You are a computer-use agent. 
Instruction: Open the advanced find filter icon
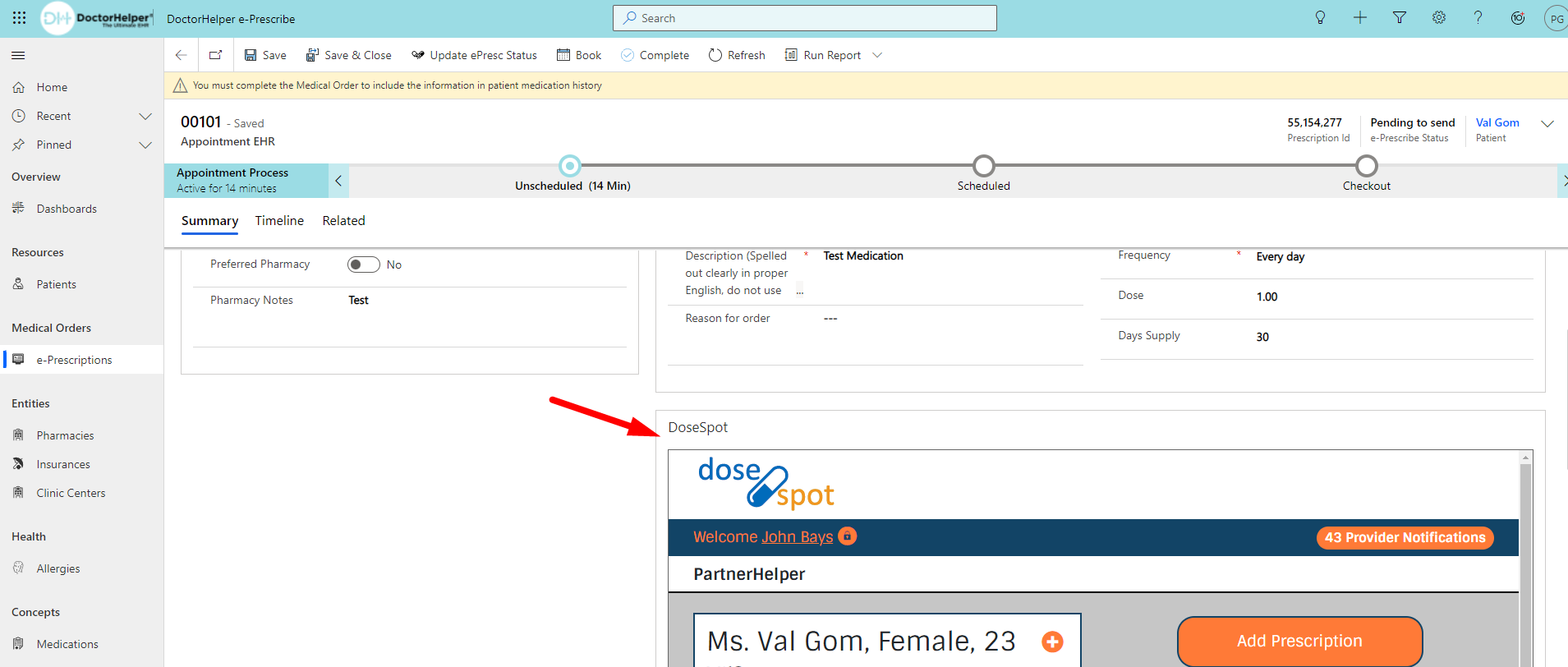tap(1400, 18)
